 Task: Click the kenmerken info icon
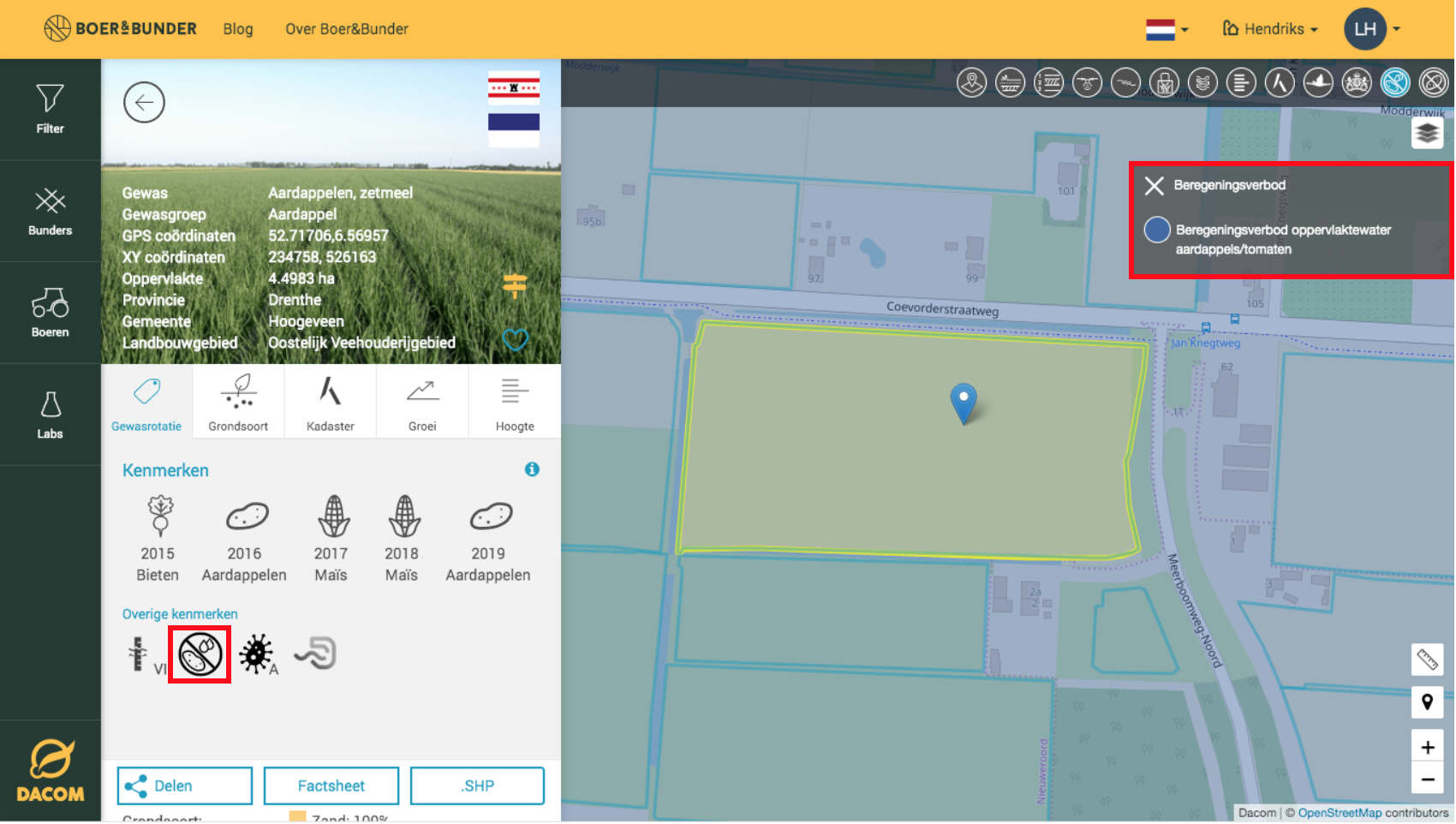532,469
